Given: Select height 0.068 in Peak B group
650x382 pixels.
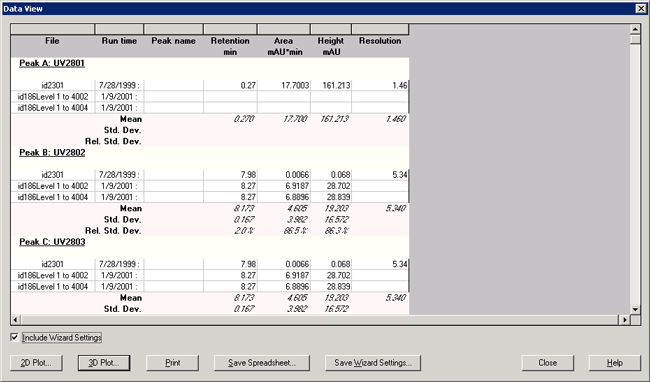Looking at the screenshot, I should pos(331,175).
